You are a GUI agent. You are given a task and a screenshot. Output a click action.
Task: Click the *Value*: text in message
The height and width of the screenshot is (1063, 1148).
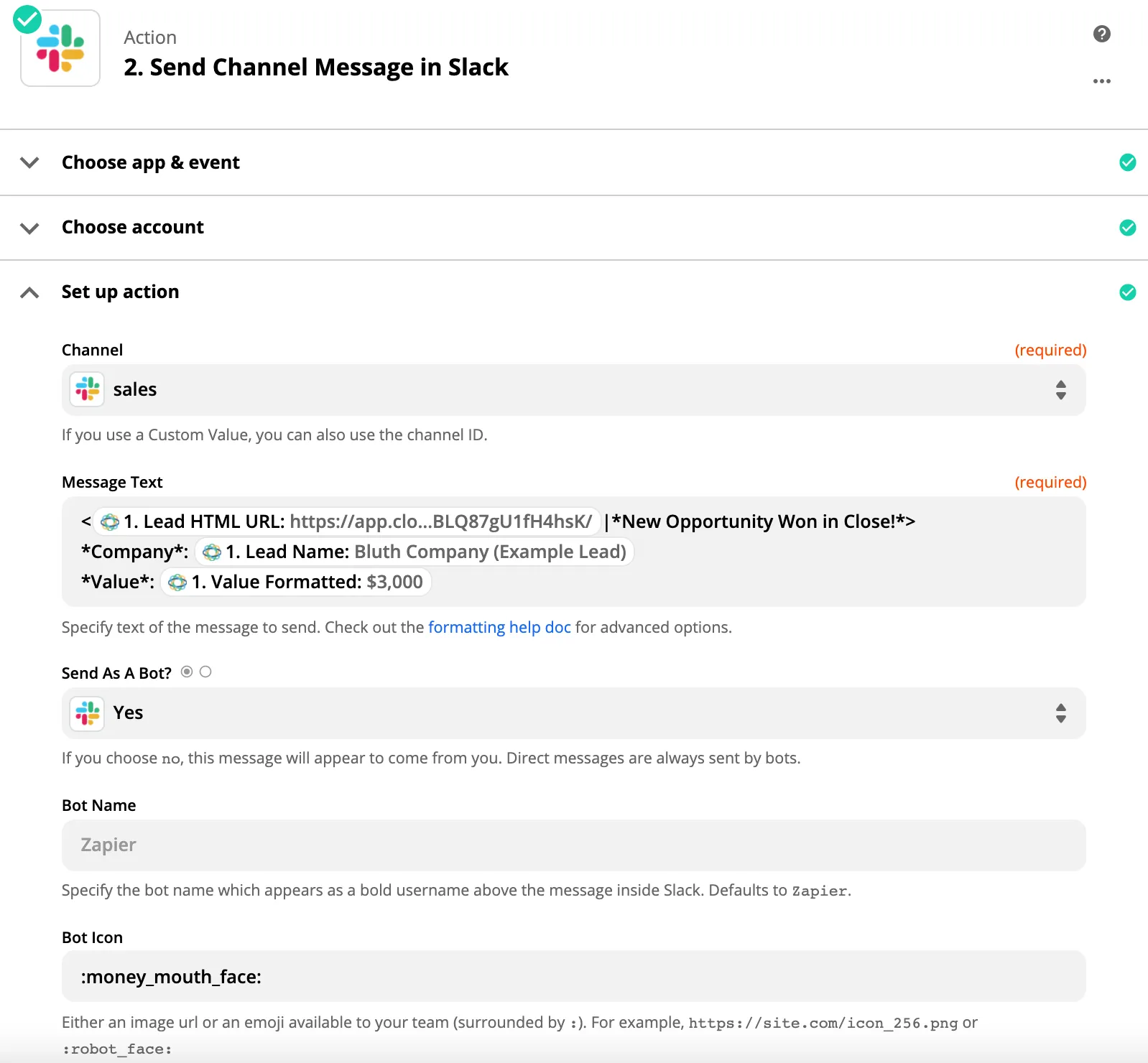(x=118, y=582)
